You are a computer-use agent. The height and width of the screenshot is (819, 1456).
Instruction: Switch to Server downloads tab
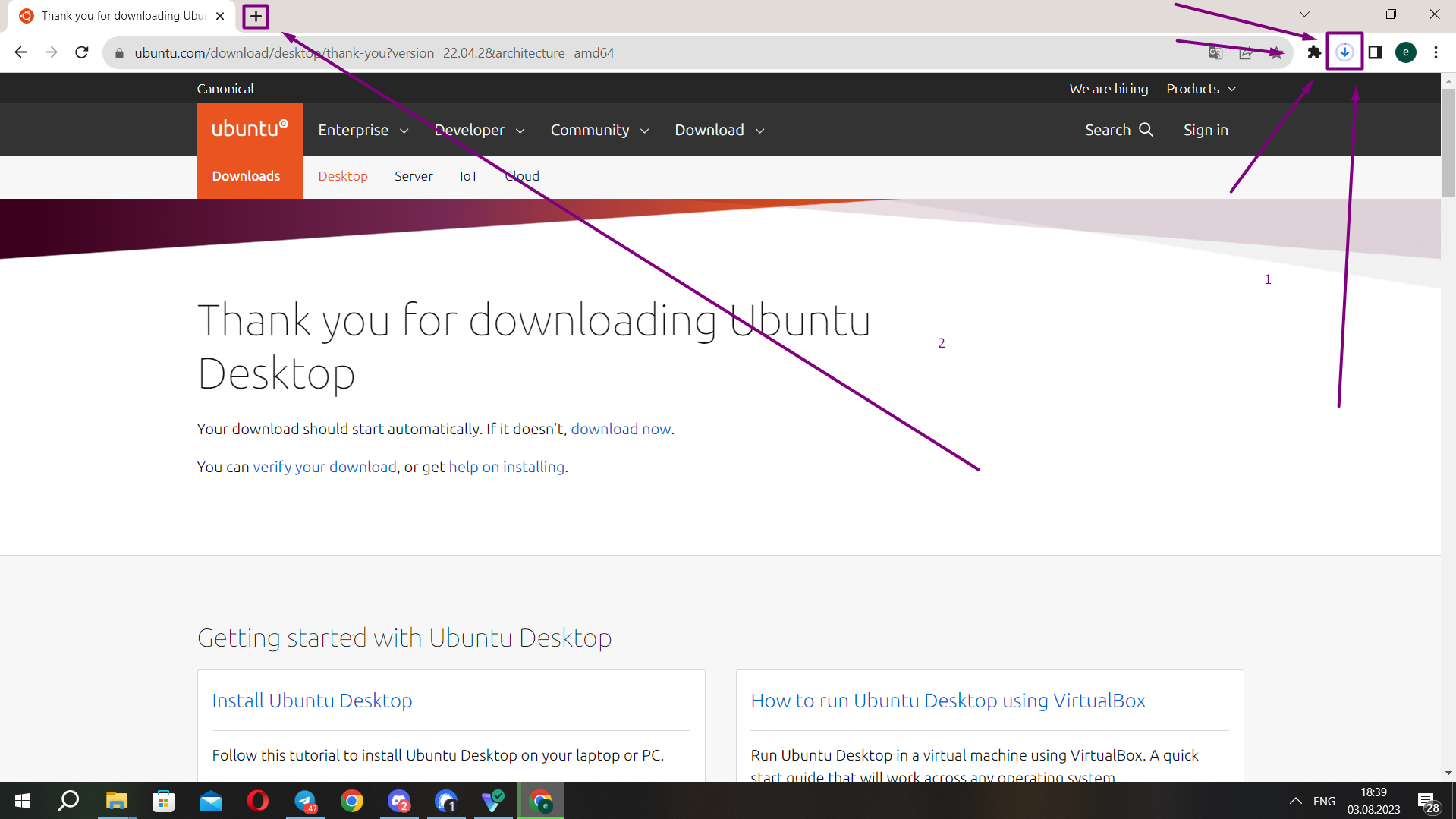[x=414, y=176]
